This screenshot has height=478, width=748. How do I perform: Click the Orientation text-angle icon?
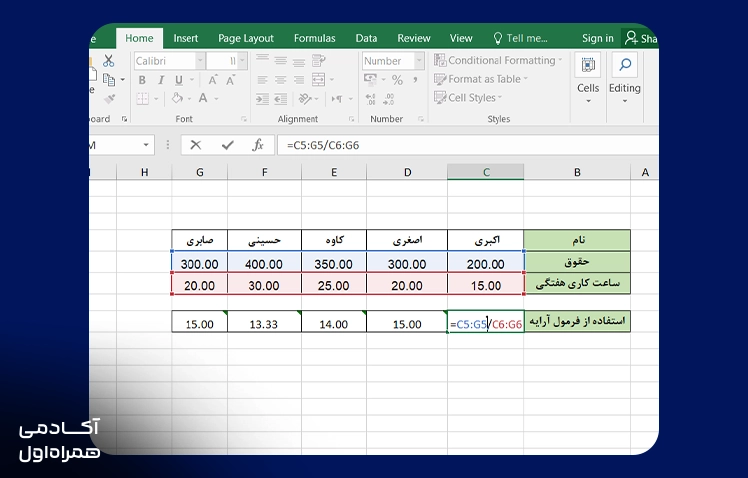[304, 99]
